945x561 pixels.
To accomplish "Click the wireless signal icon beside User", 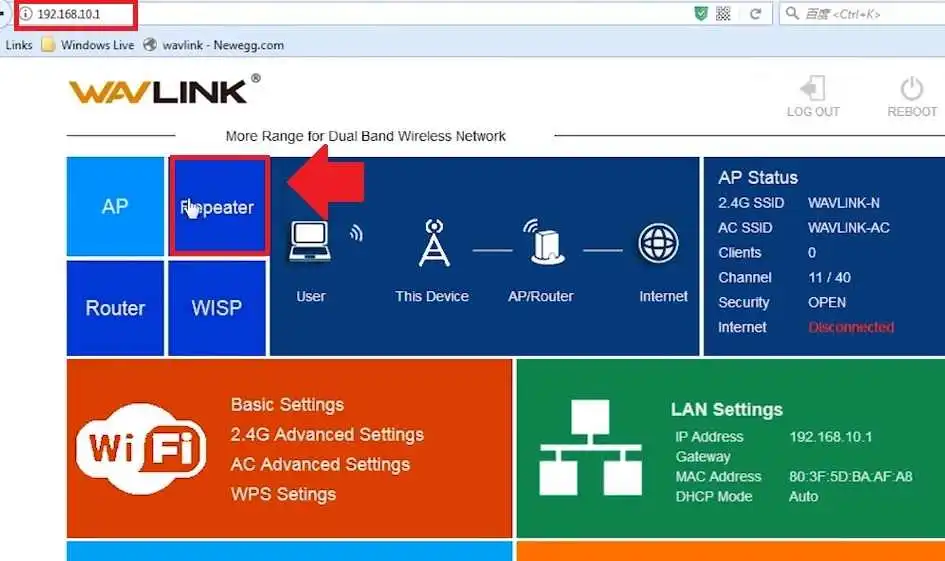I will pyautogui.click(x=356, y=233).
